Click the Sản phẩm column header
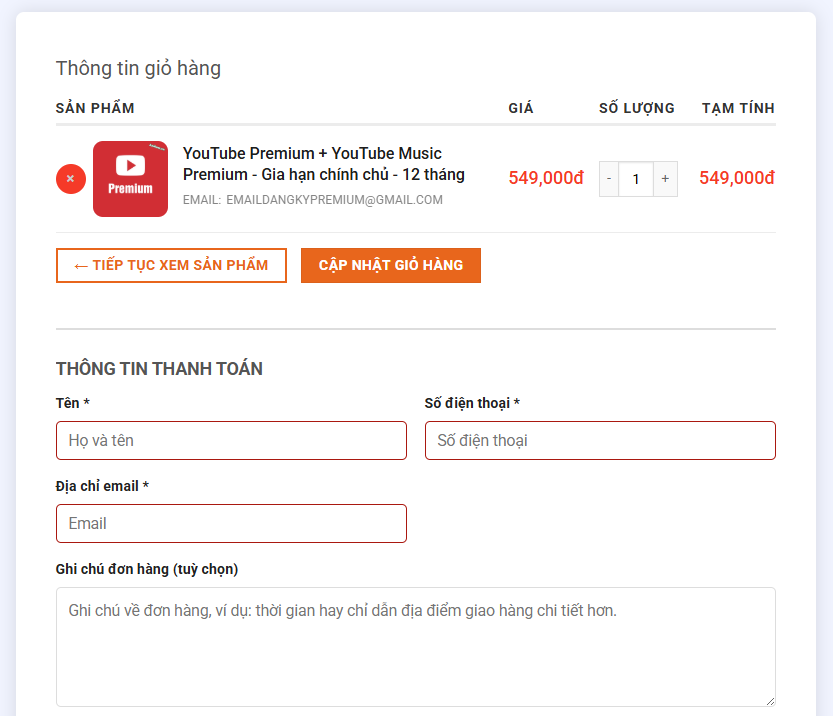 (95, 108)
